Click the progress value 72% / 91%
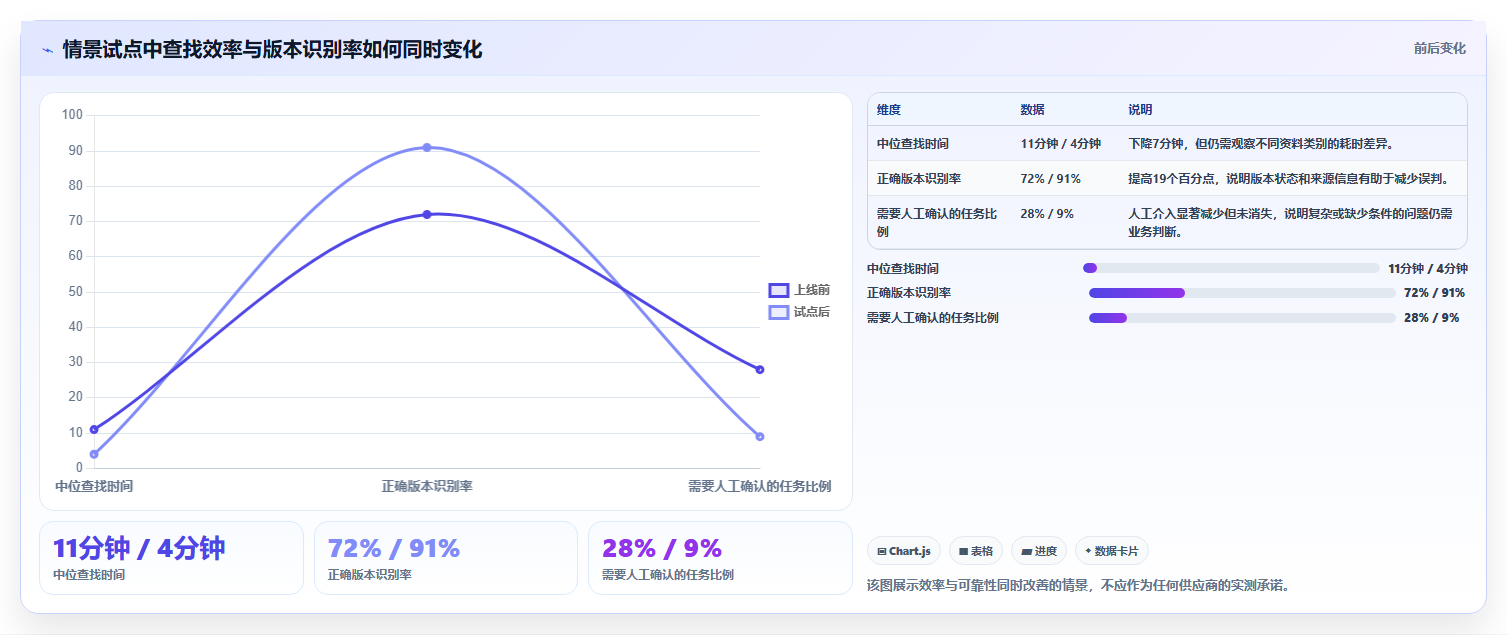Image resolution: width=1507 pixels, height=635 pixels. pyautogui.click(x=1434, y=293)
